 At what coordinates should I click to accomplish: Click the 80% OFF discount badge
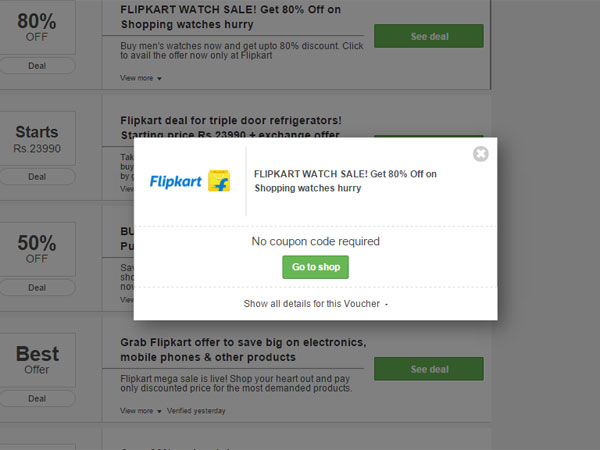pos(37,27)
